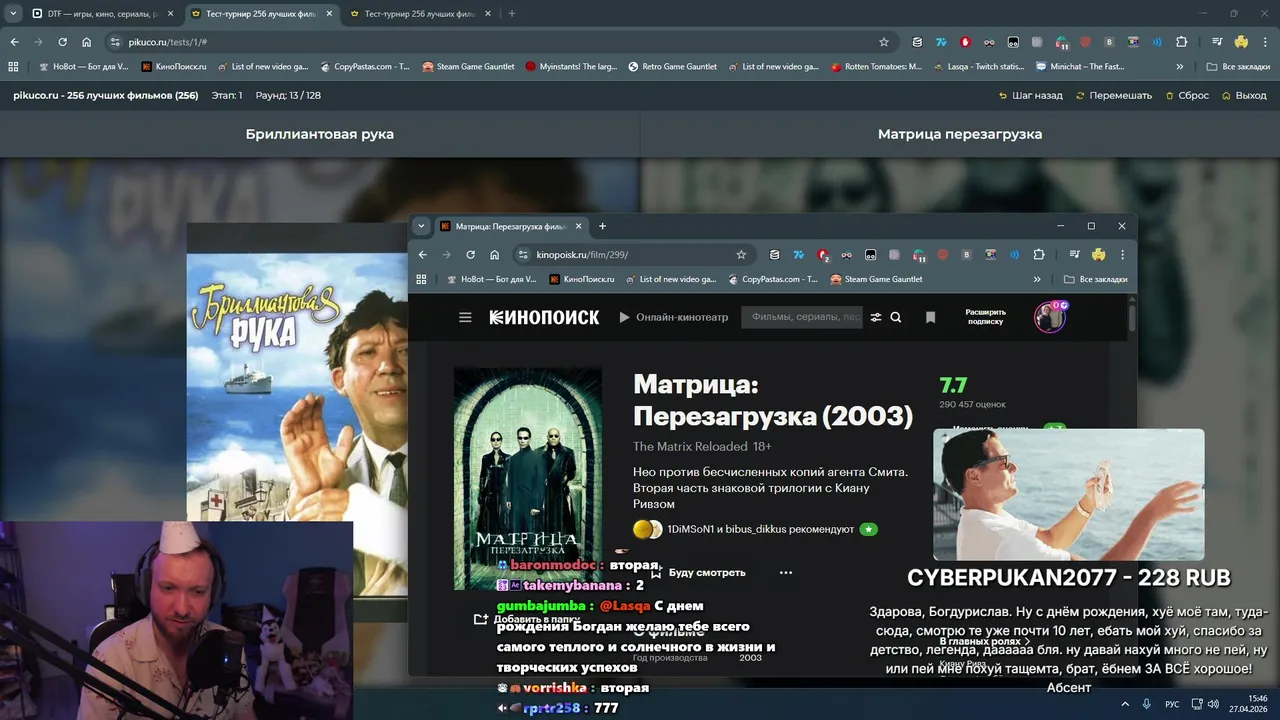The height and width of the screenshot is (720, 1280).
Task: Click Выход exit button
Action: point(1244,96)
